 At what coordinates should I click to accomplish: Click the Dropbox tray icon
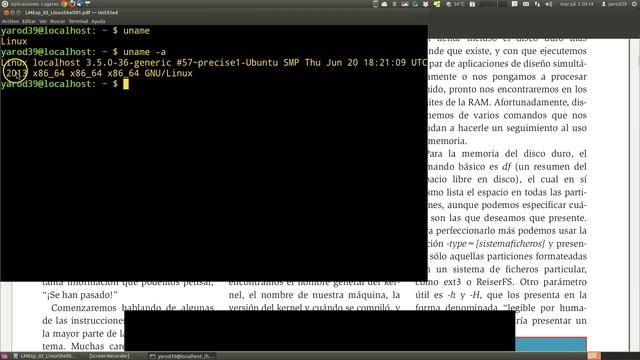click(x=426, y=4)
